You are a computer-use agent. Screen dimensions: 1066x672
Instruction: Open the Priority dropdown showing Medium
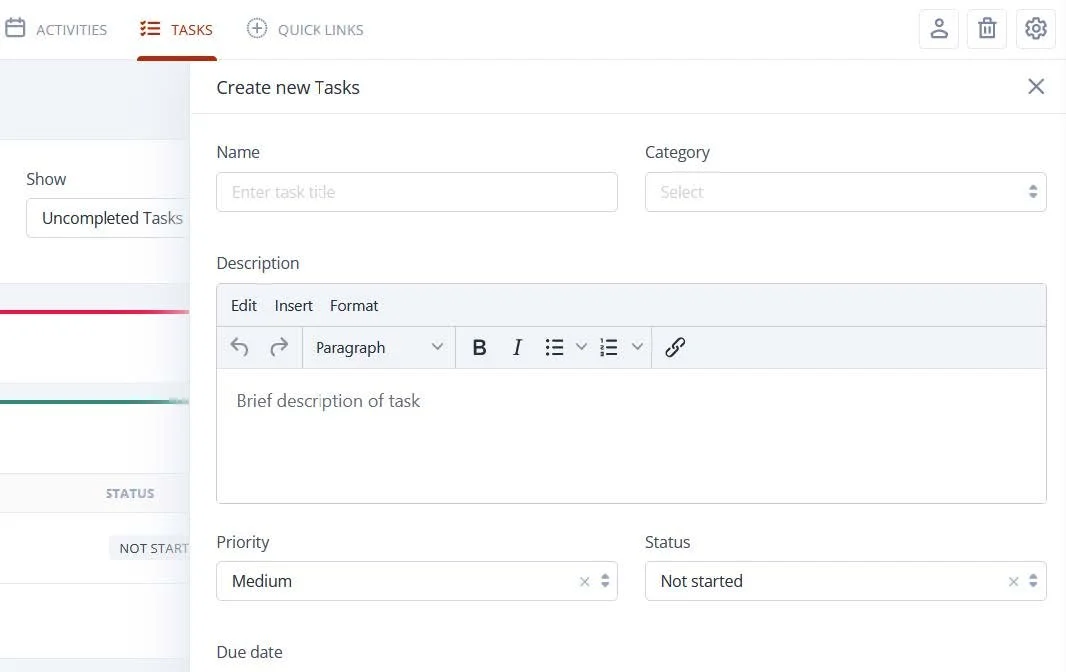tap(400, 581)
